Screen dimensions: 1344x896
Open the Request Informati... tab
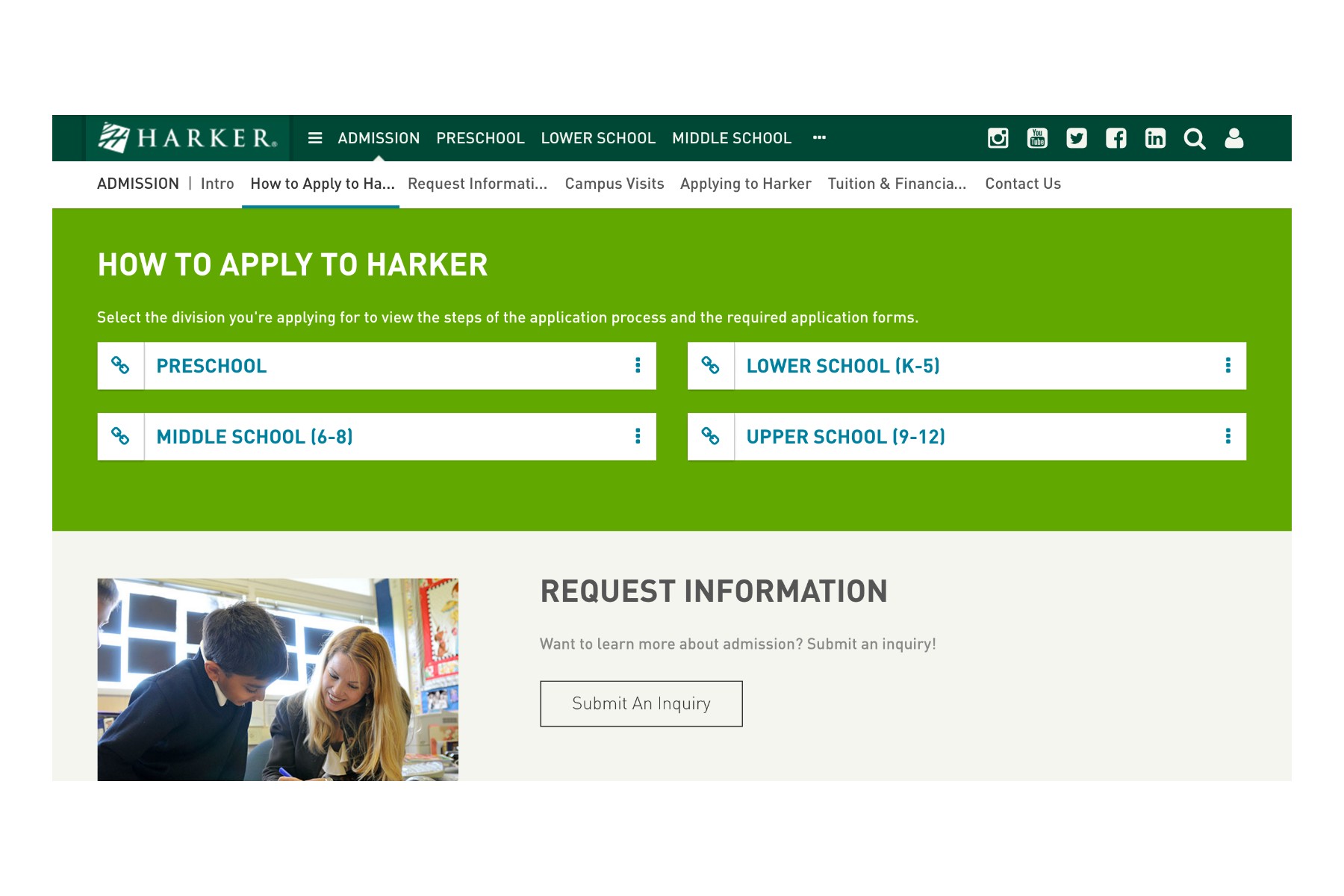click(x=478, y=184)
